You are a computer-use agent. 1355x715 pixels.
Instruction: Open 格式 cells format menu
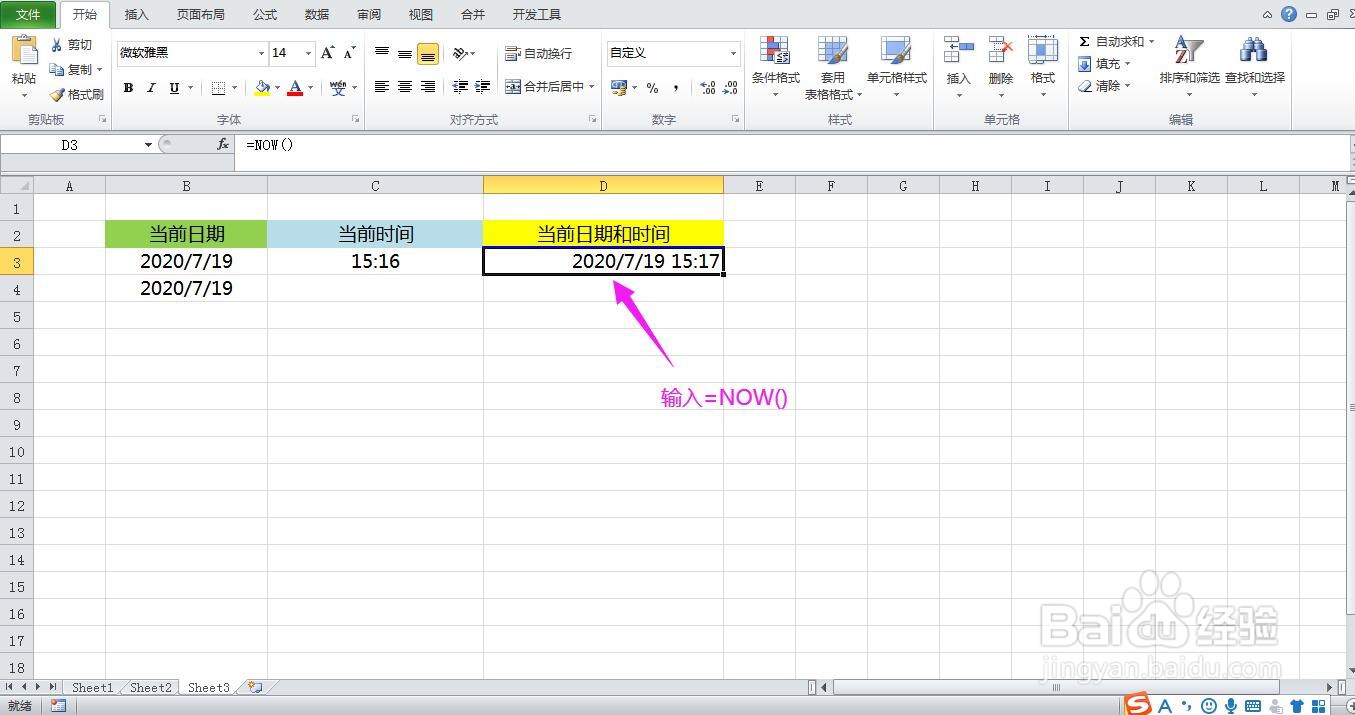[x=1043, y=67]
